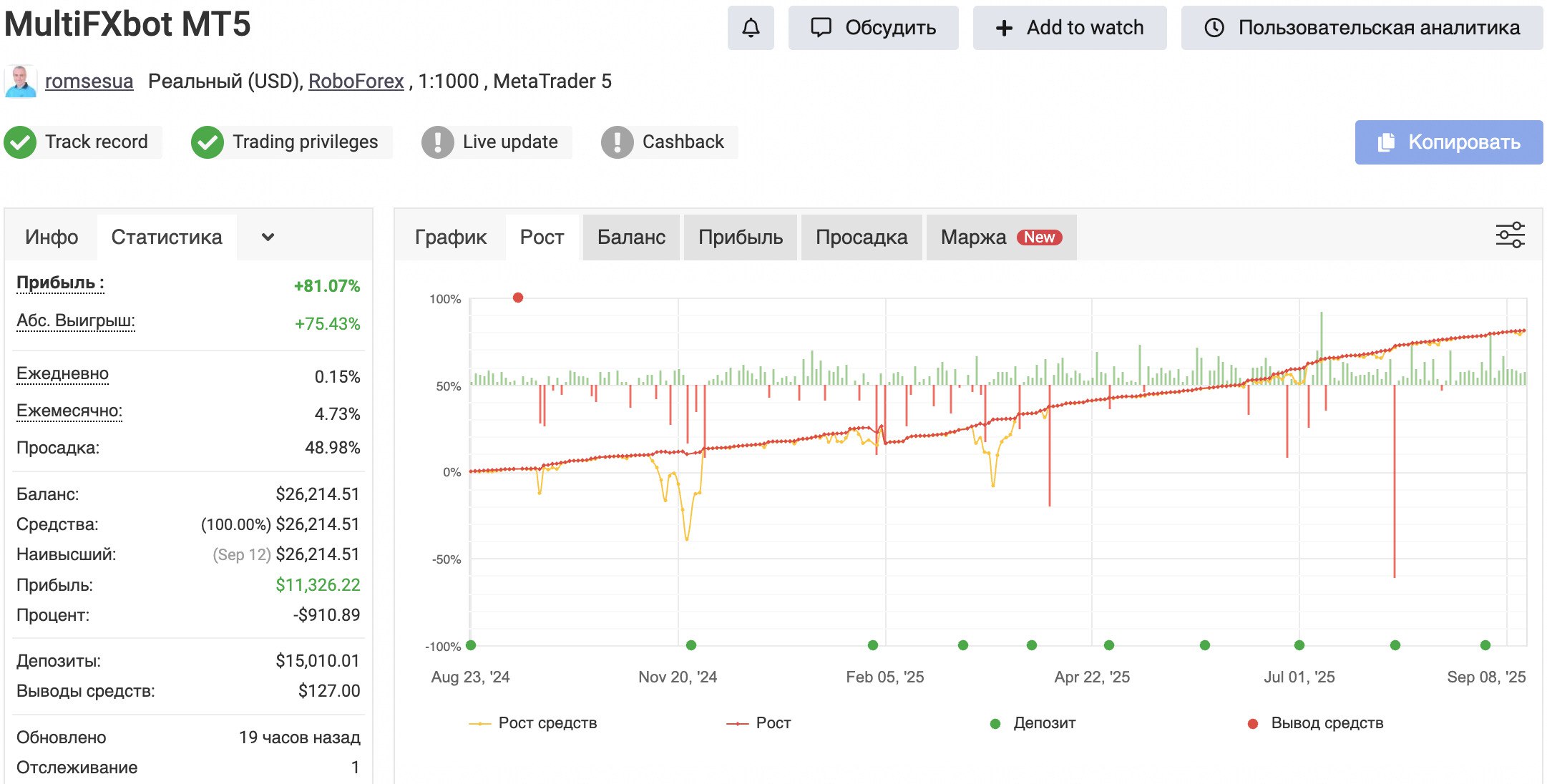Viewport: 1547px width, 784px height.
Task: Click the romsesua user avatar
Action: point(21,82)
